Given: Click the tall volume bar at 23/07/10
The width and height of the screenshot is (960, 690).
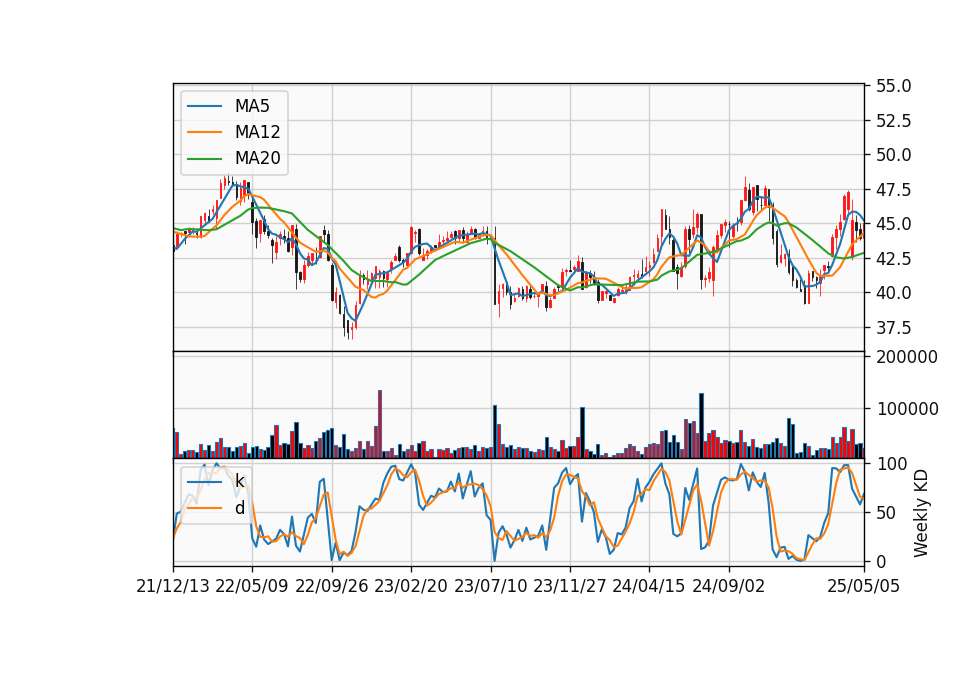Looking at the screenshot, I should [x=495, y=432].
